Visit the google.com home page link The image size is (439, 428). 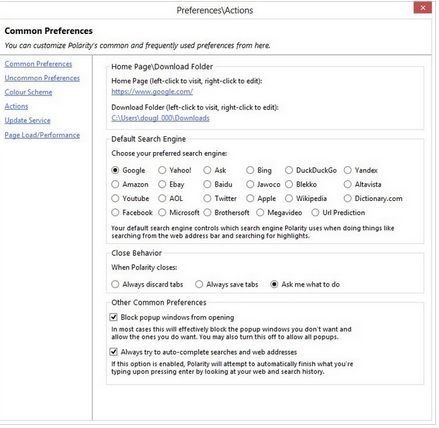[152, 92]
